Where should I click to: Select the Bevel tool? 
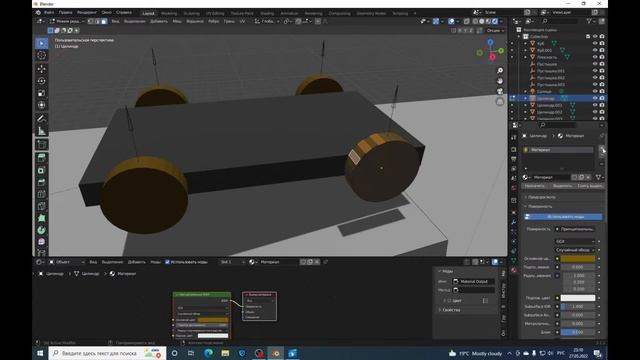42,182
